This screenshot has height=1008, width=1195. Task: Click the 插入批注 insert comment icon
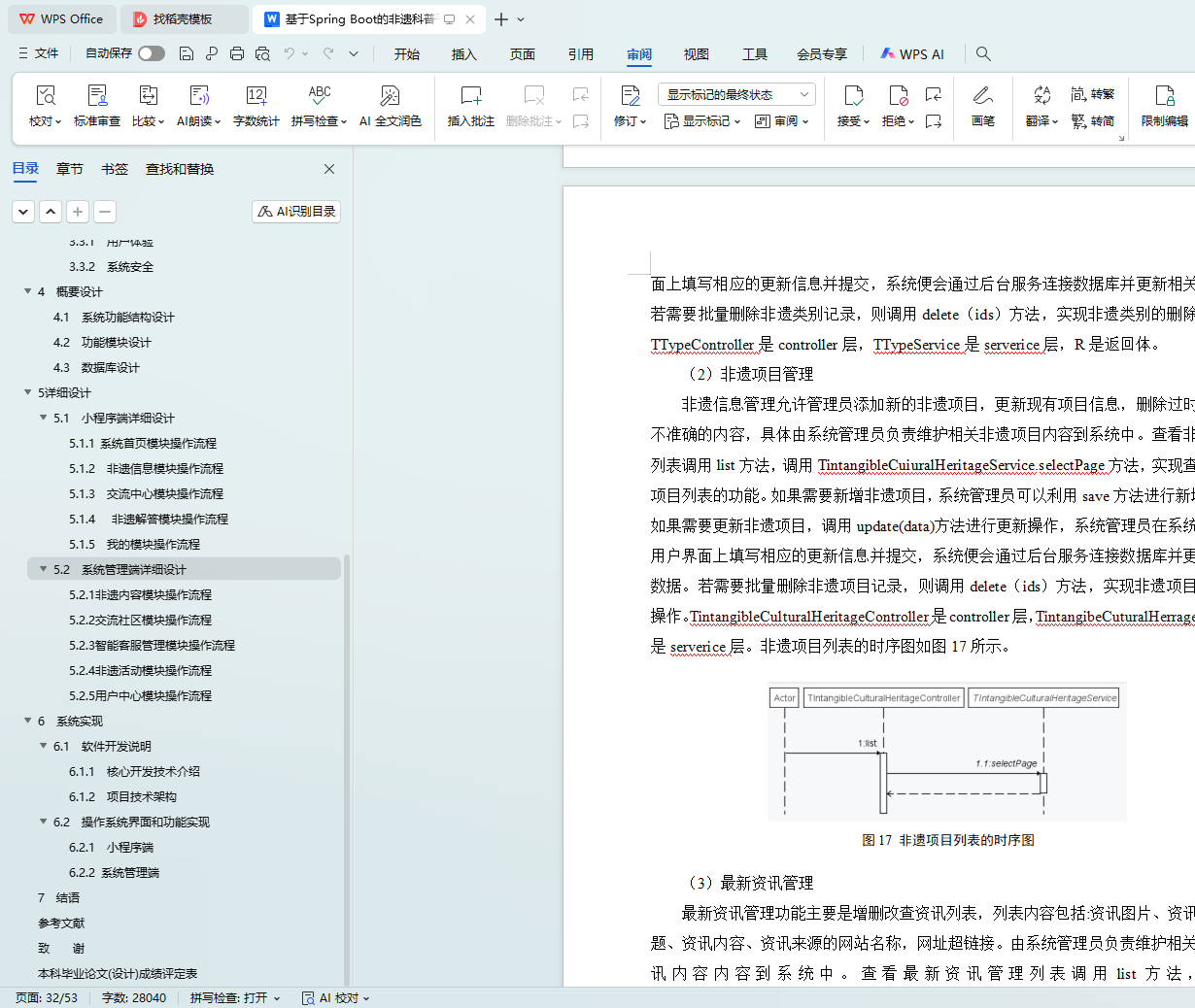470,105
